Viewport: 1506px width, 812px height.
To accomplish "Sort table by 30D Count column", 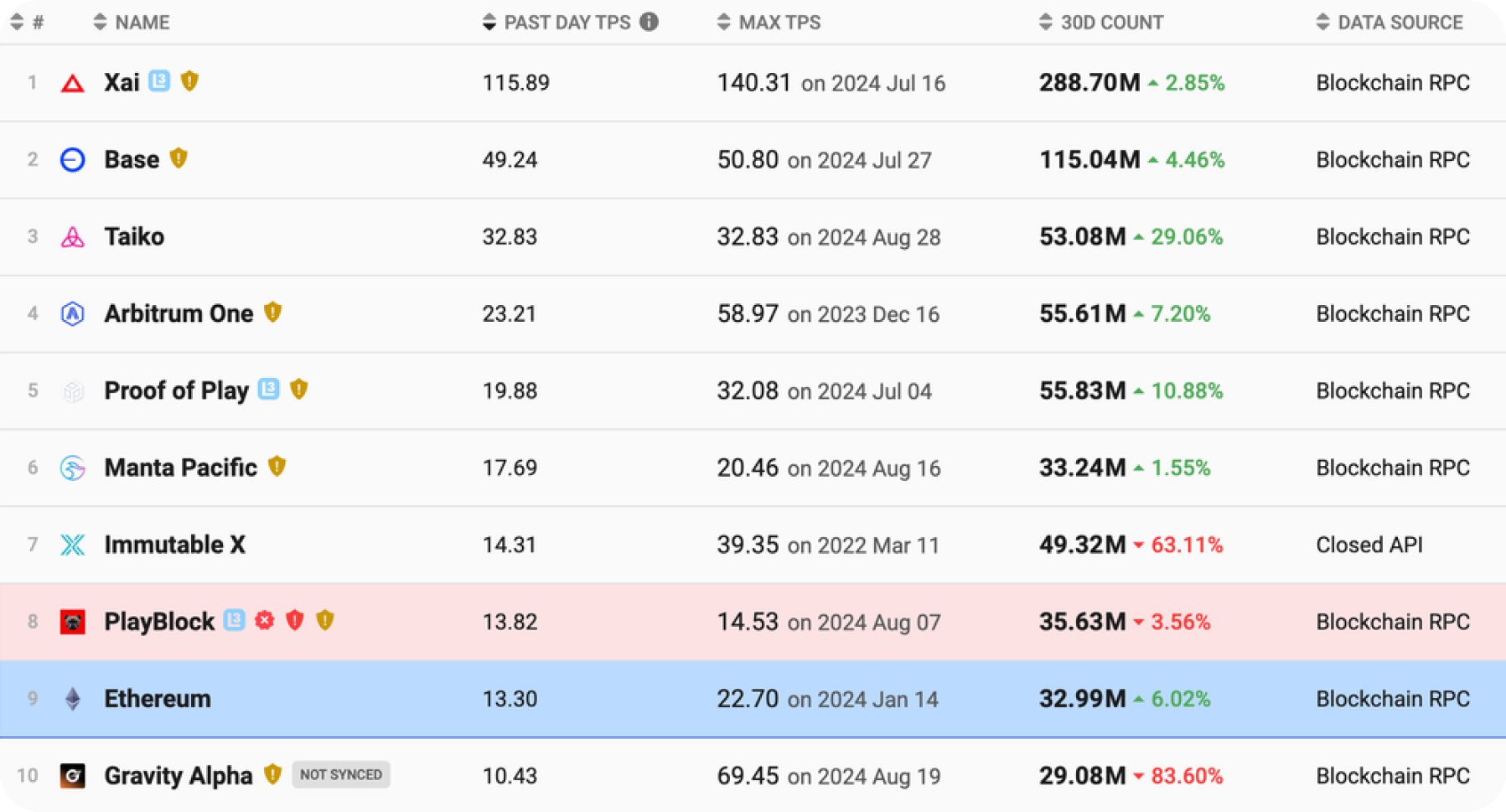I will [x=1100, y=23].
